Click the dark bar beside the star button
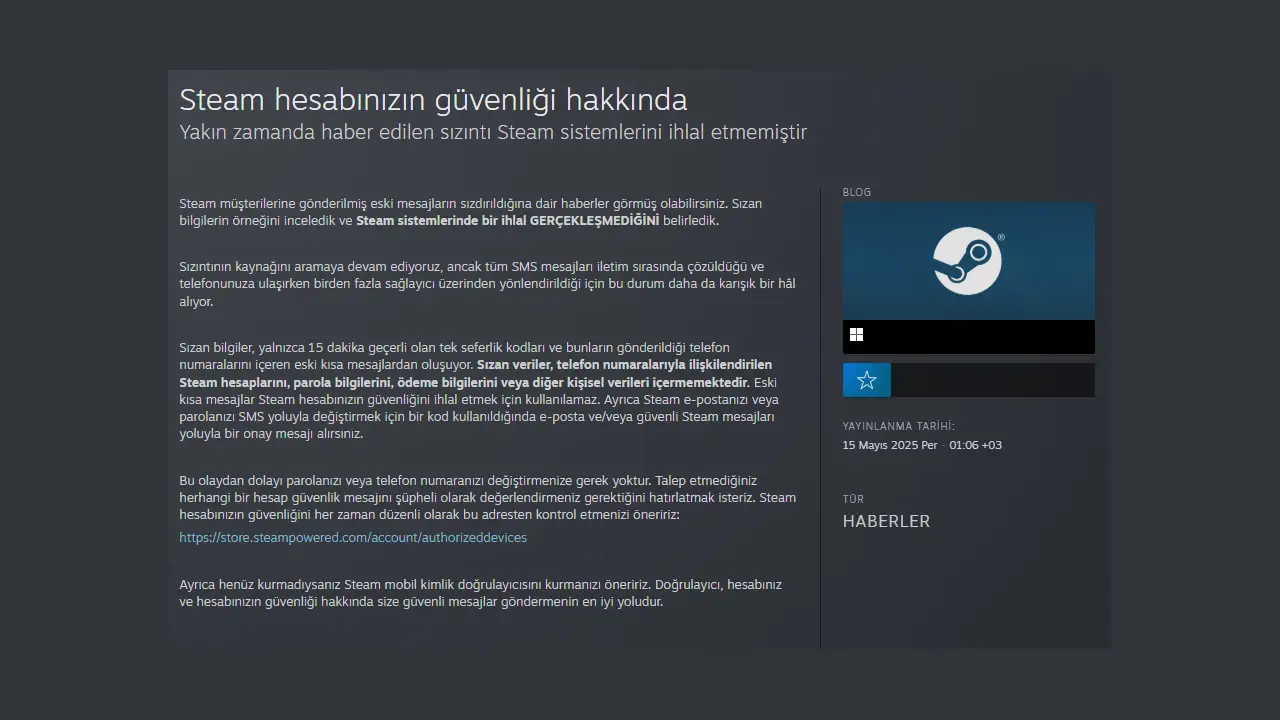The height and width of the screenshot is (720, 1280). click(x=993, y=380)
